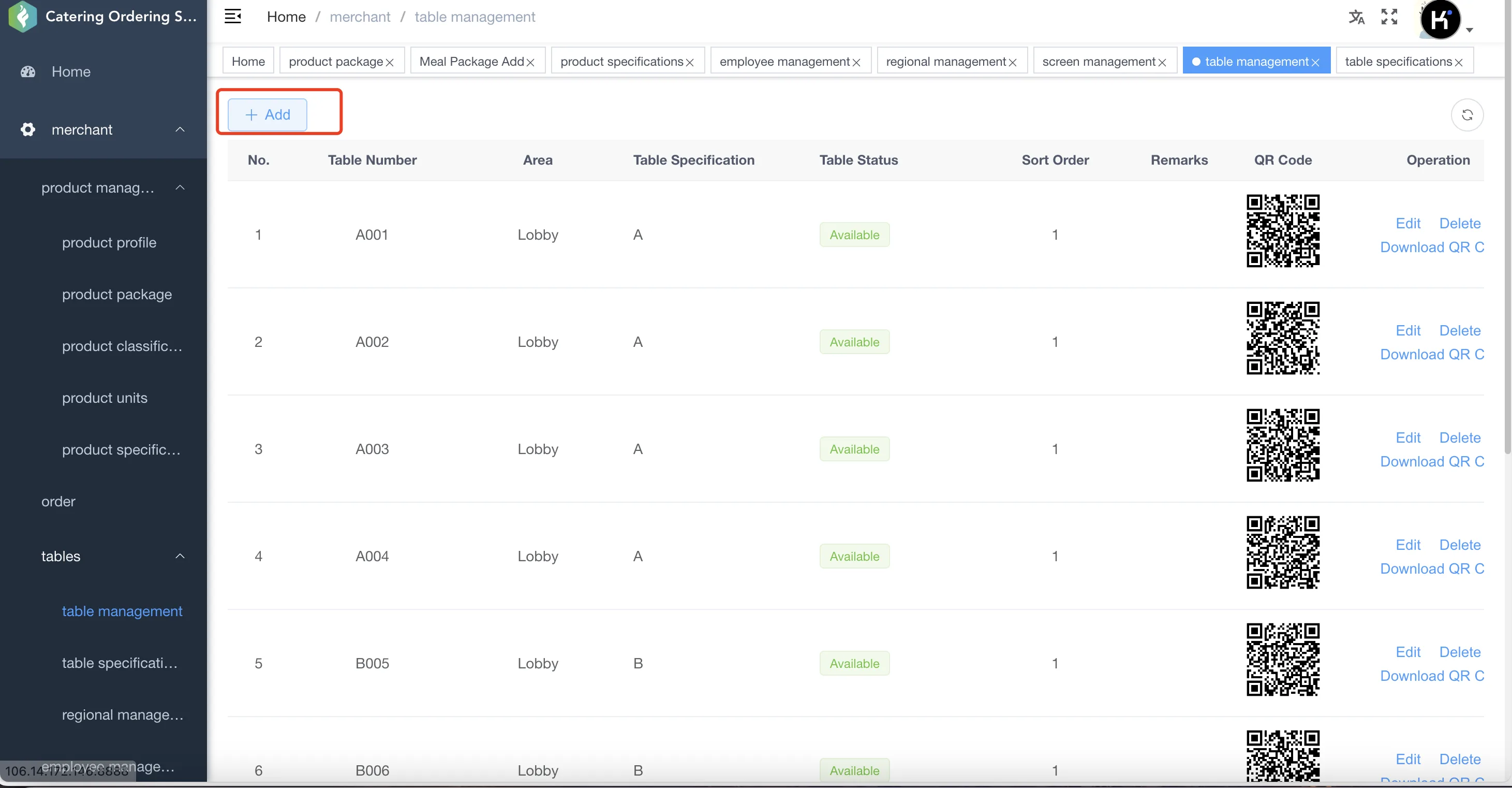Open product units in sidebar
This screenshot has height=788, width=1512.
(x=105, y=398)
